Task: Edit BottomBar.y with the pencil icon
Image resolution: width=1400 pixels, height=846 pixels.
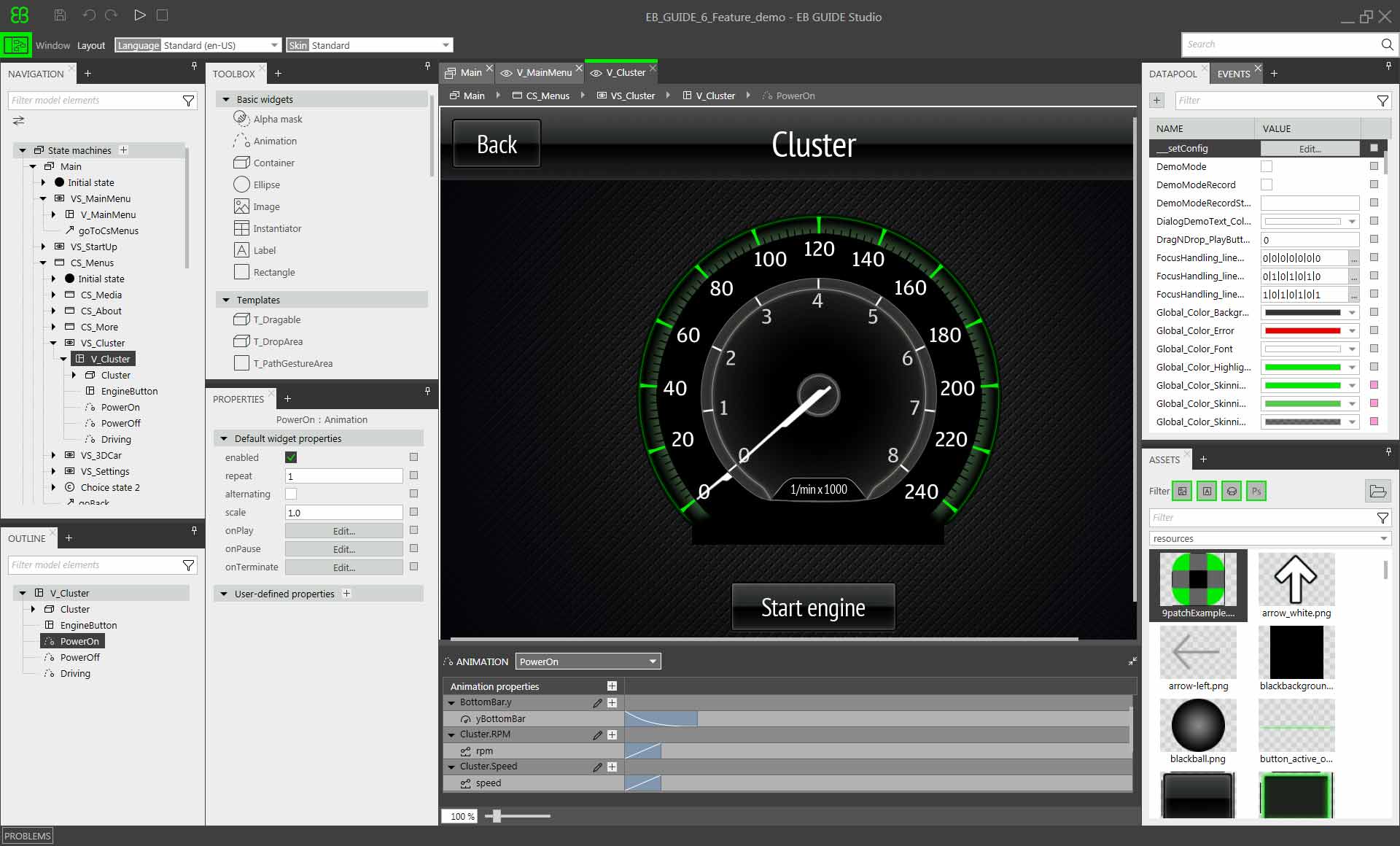Action: (x=597, y=703)
